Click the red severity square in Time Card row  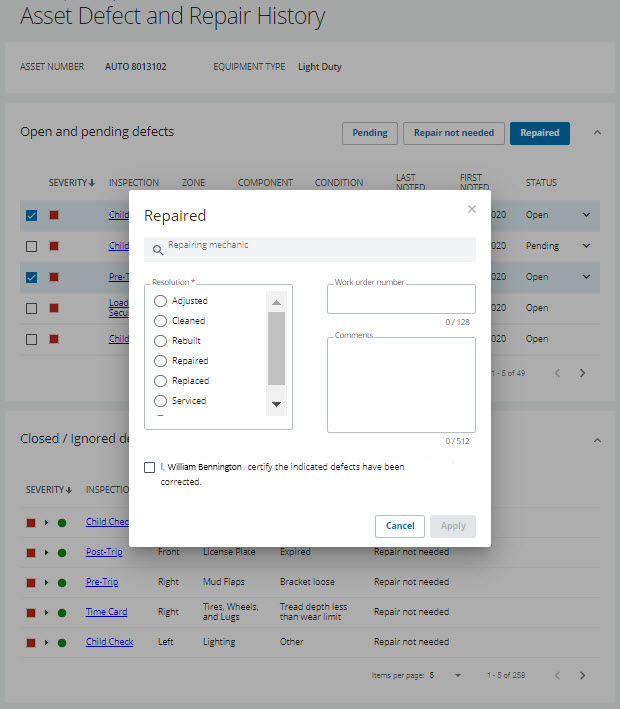tap(31, 613)
